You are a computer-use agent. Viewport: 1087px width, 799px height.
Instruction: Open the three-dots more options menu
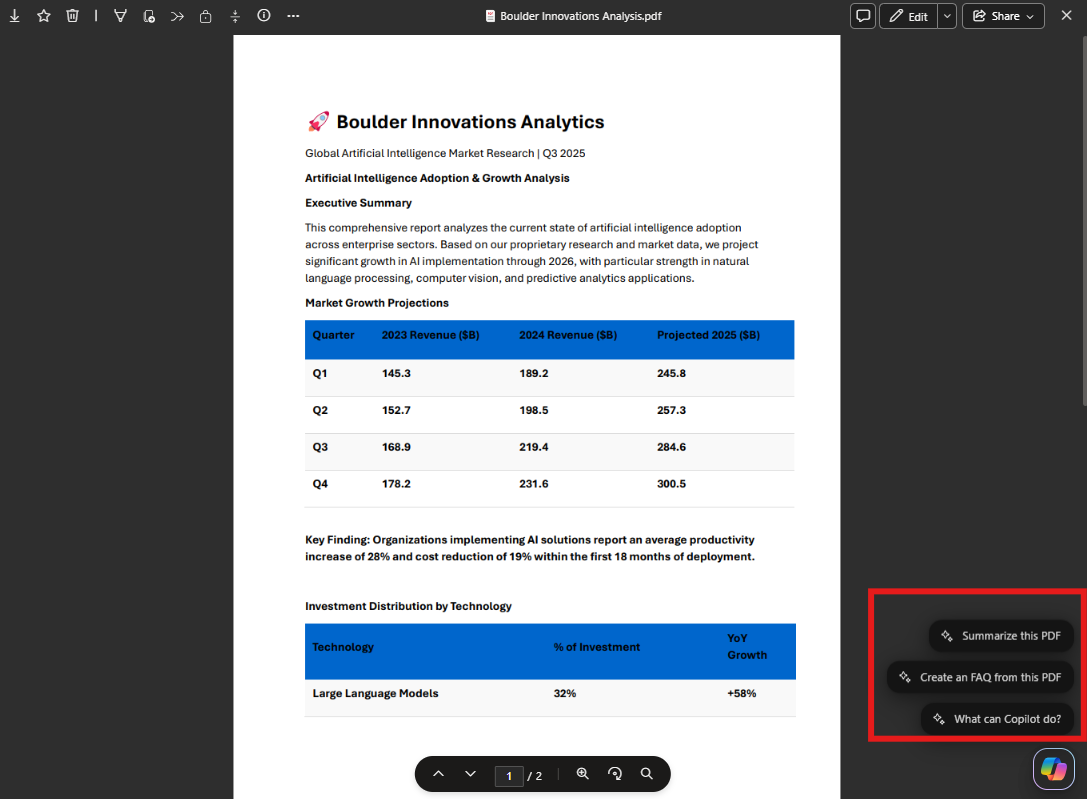pos(293,16)
